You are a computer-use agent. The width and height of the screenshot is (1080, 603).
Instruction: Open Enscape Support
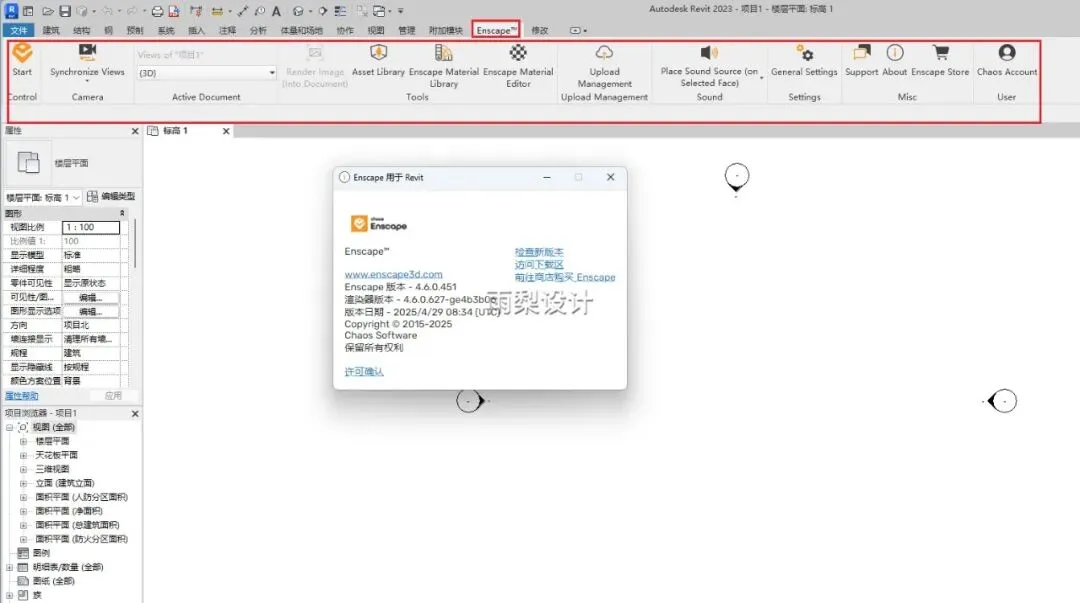pyautogui.click(x=861, y=60)
